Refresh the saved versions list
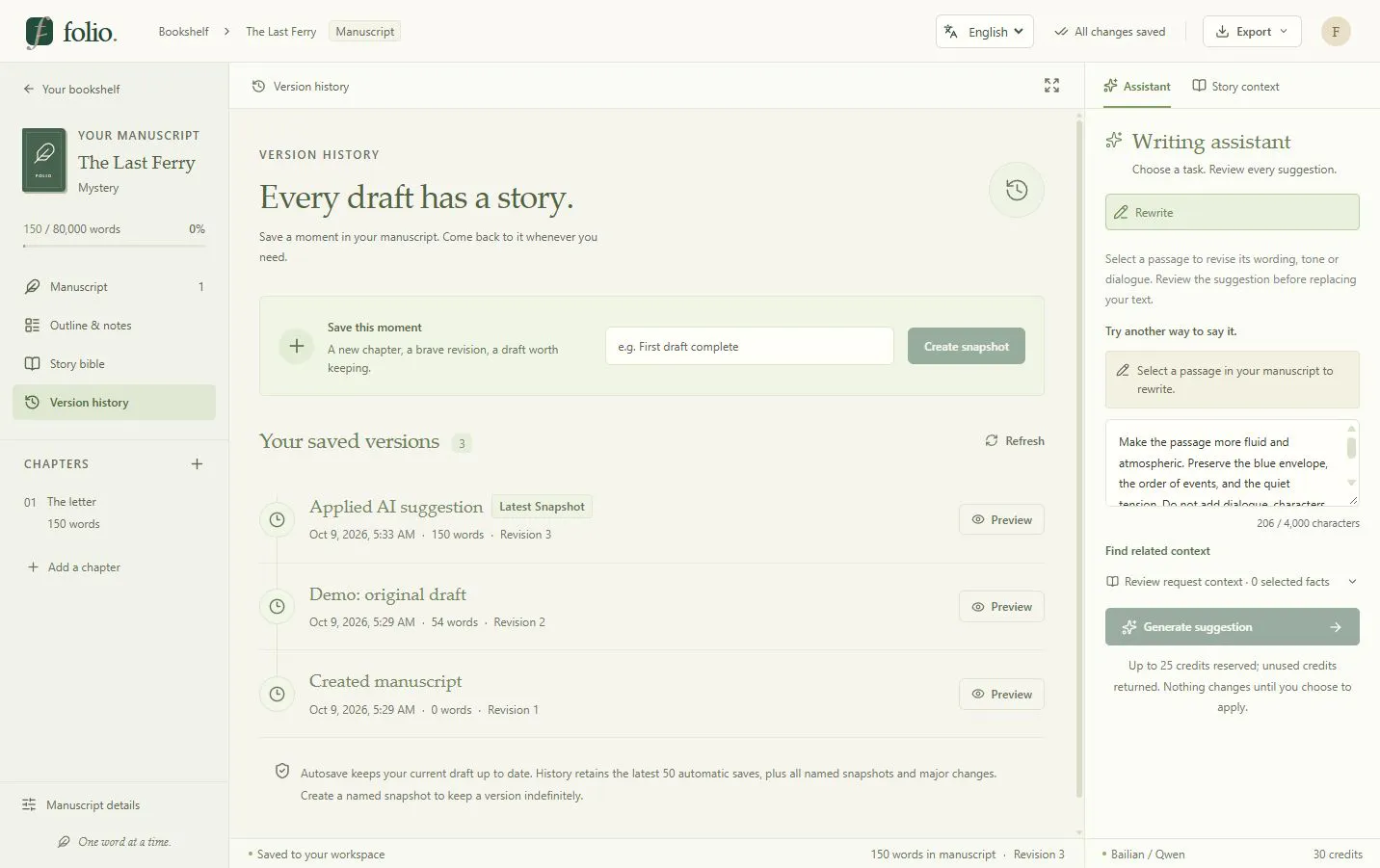The image size is (1380, 868). point(1015,441)
